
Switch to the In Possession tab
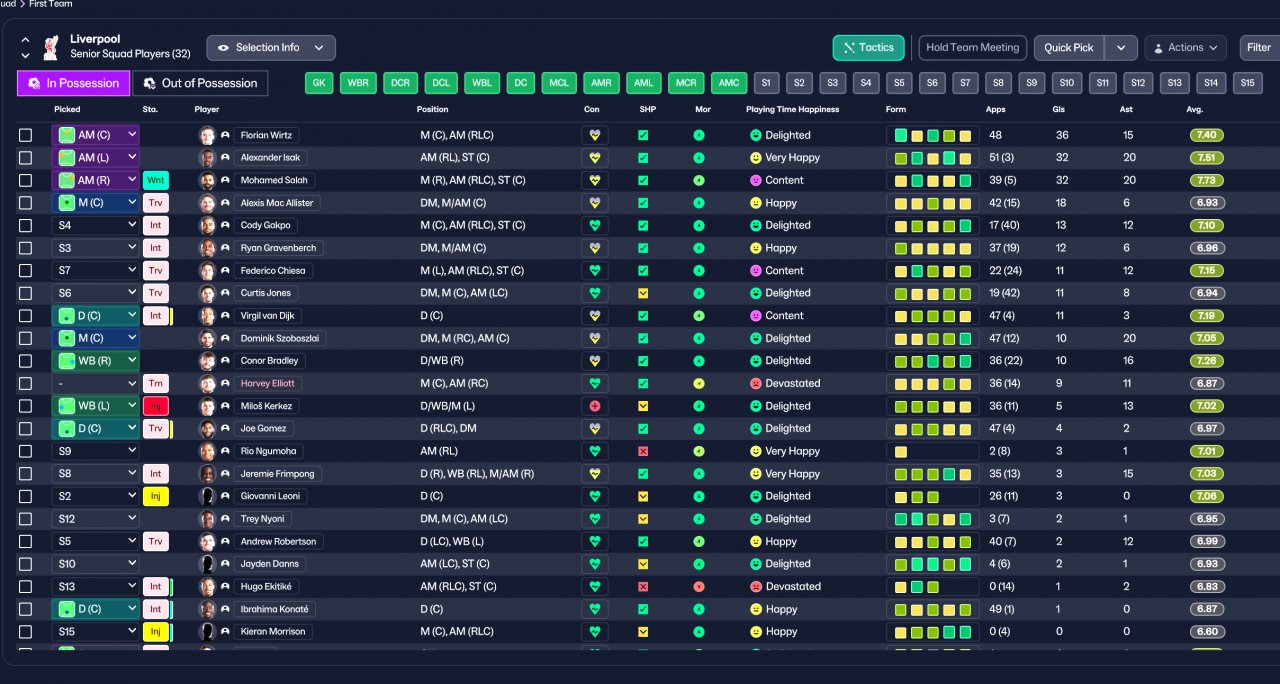click(74, 83)
